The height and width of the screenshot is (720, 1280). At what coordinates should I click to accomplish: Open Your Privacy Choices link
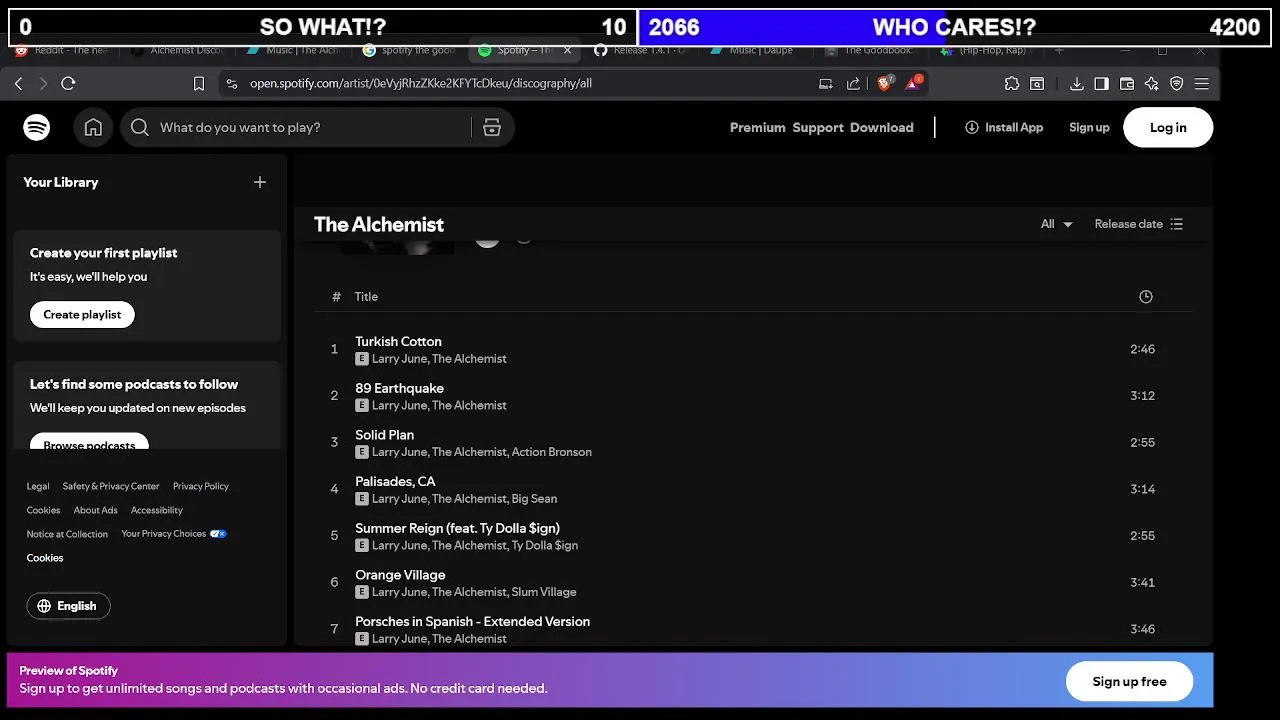click(174, 534)
